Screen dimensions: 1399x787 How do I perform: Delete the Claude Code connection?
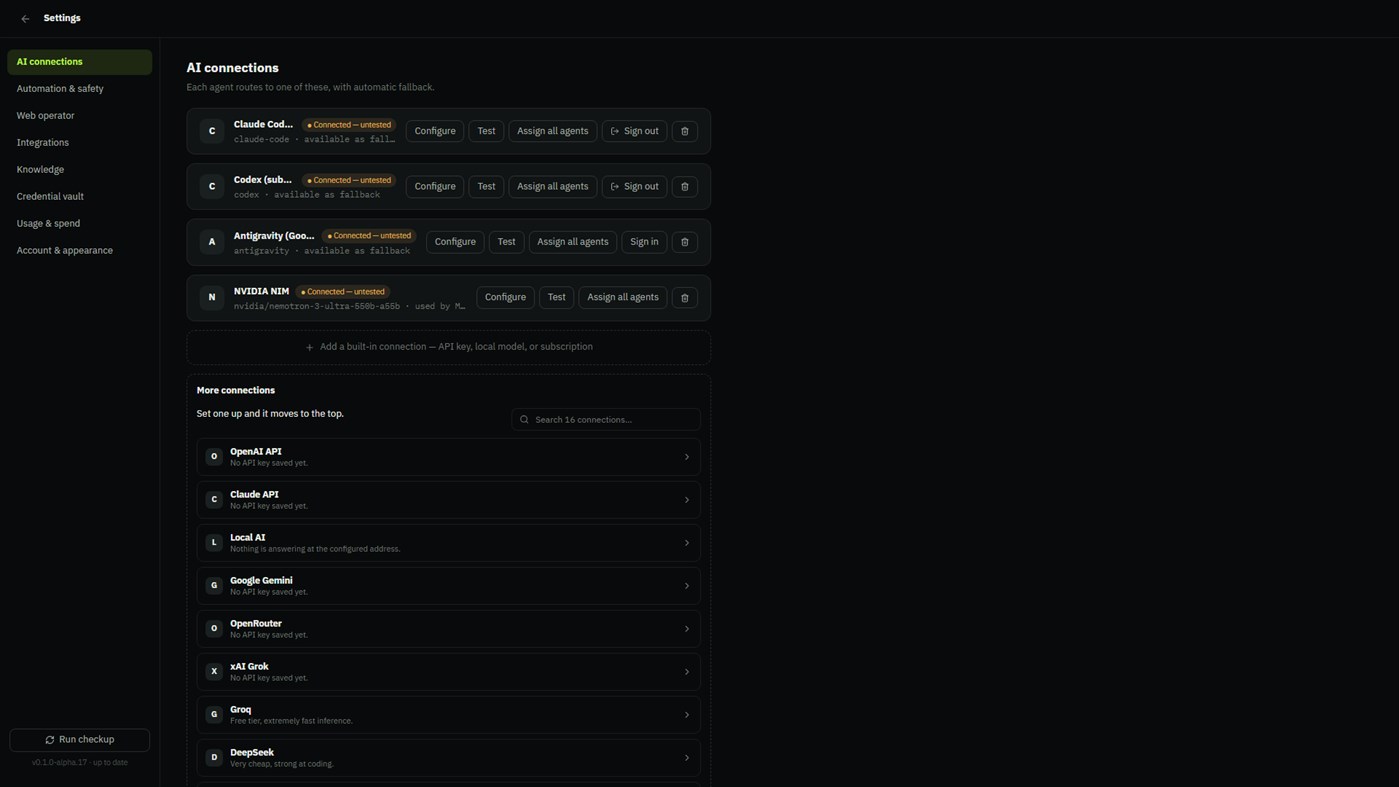pyautogui.click(x=685, y=131)
